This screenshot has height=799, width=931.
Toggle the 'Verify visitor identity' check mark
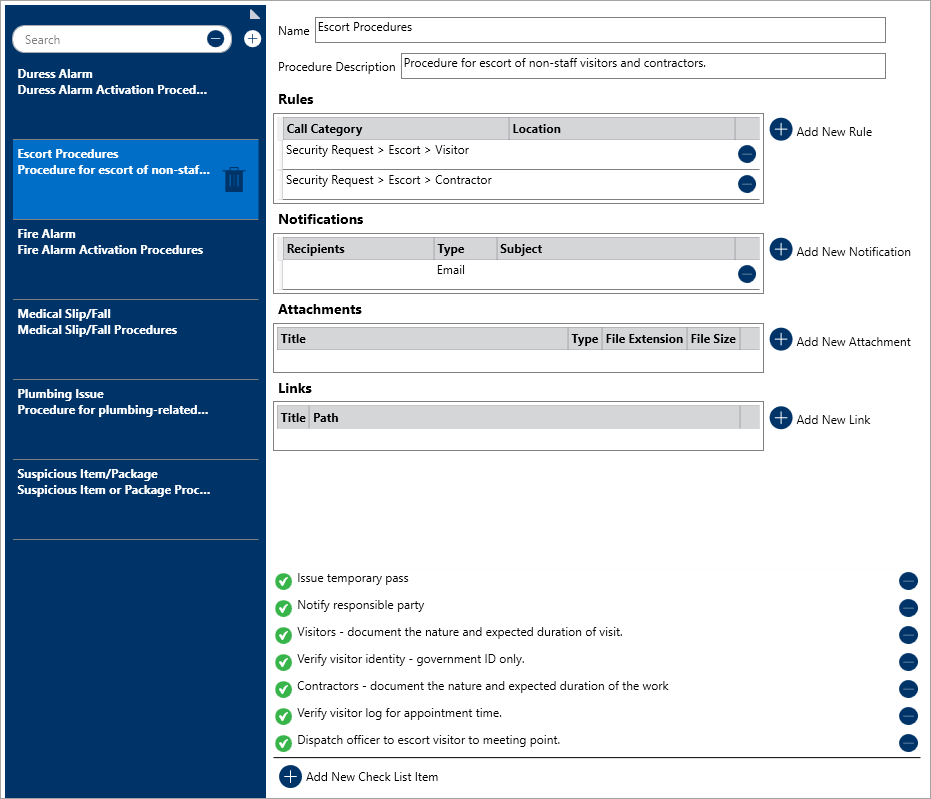click(284, 661)
